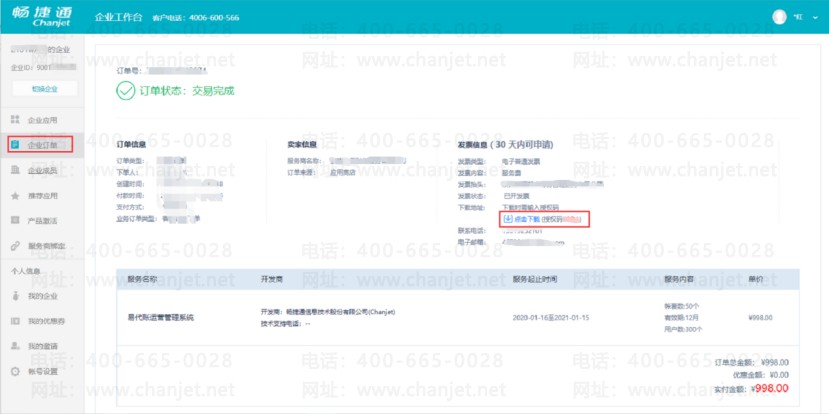Click the 开发商 column header
The width and height of the screenshot is (829, 414).
point(272,279)
